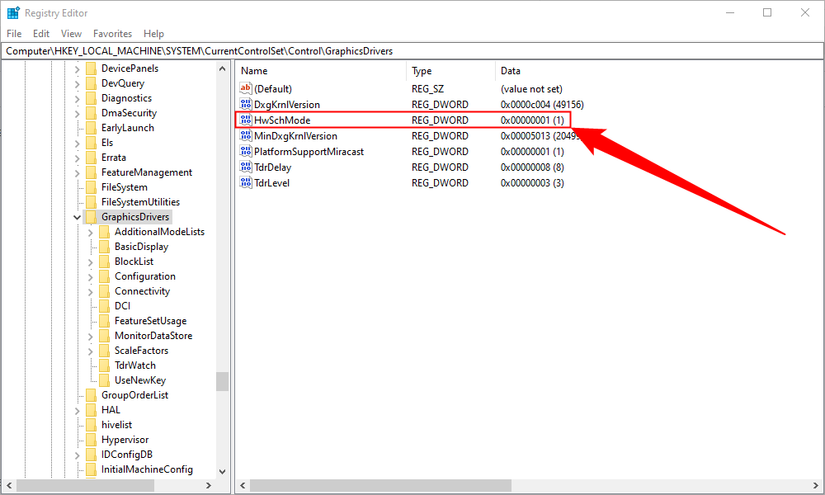Screen dimensions: 825x495
Task: Click the TdrDelay DWORD icon
Action: point(245,167)
